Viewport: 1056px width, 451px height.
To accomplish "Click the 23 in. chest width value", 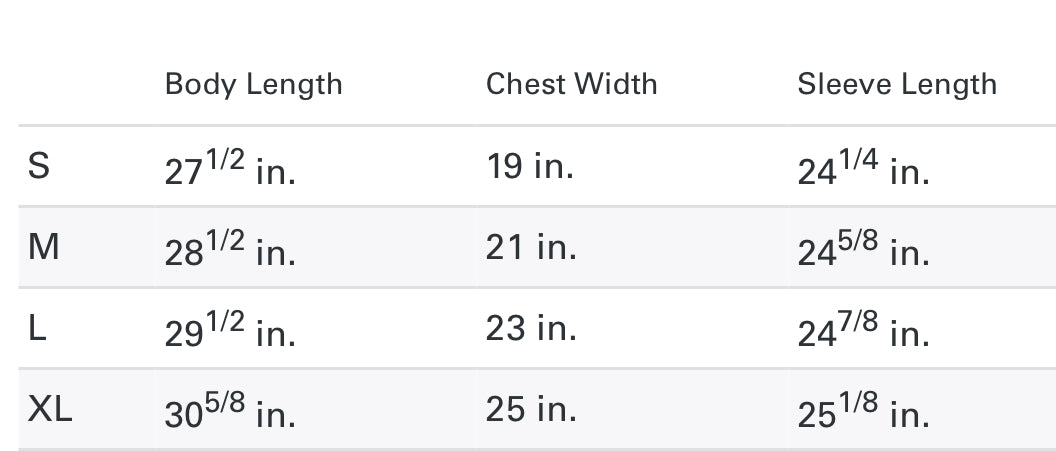I will point(530,328).
